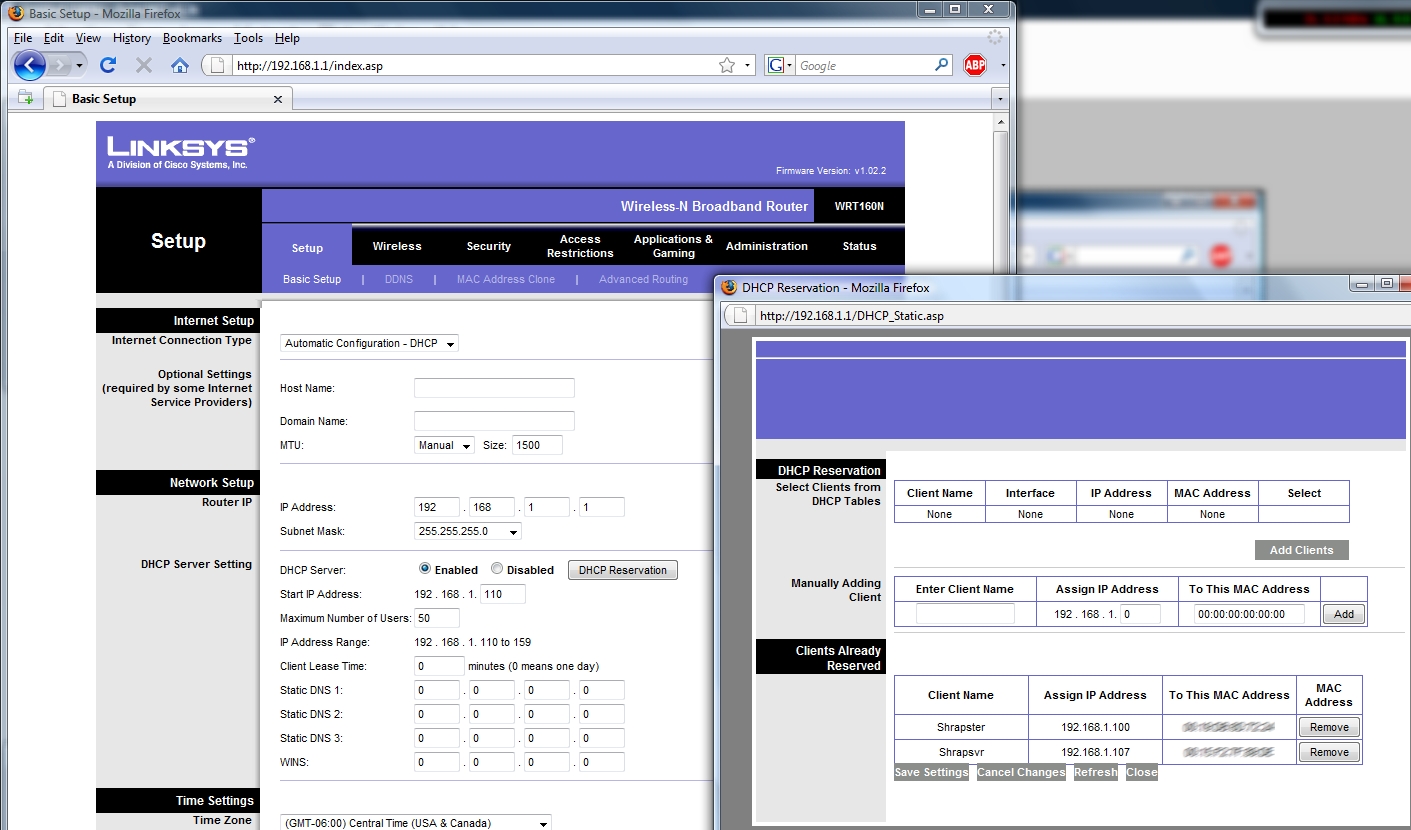
Task: Select DHCP Server Enabled radio button
Action: coord(425,569)
